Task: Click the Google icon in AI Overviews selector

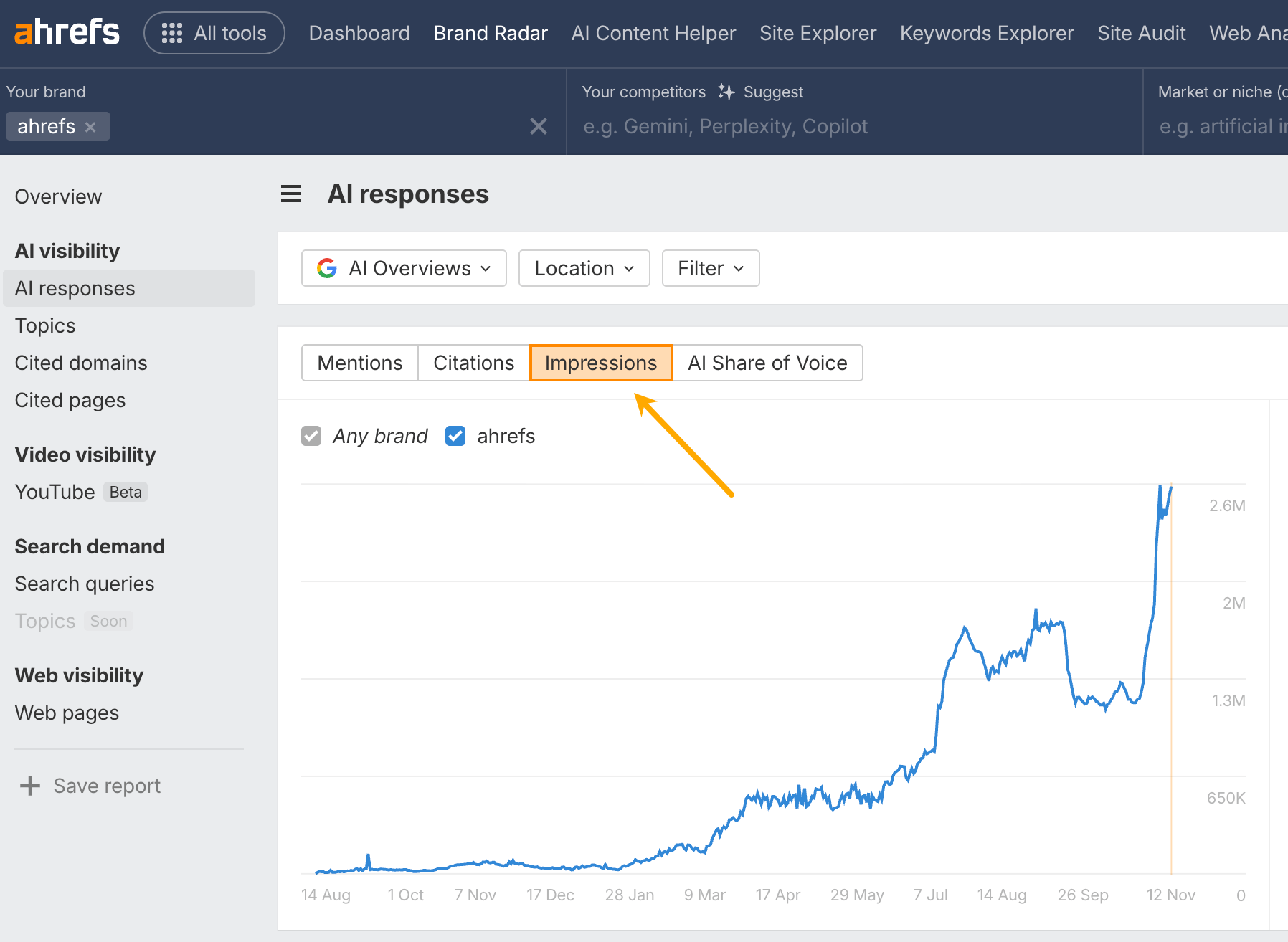Action: click(327, 268)
